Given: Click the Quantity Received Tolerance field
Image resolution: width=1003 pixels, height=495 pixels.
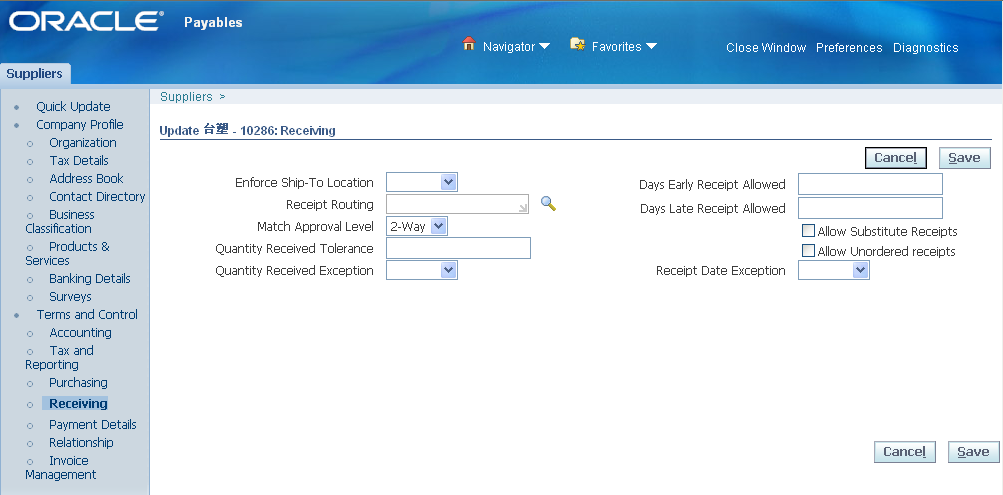Looking at the screenshot, I should click(458, 248).
